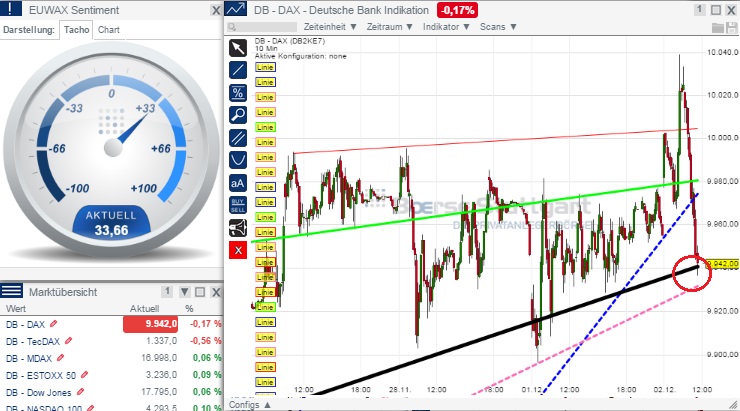Viewport: 740px width, 411px height.
Task: Click the needle of the sentiment gauge
Action: click(x=132, y=129)
